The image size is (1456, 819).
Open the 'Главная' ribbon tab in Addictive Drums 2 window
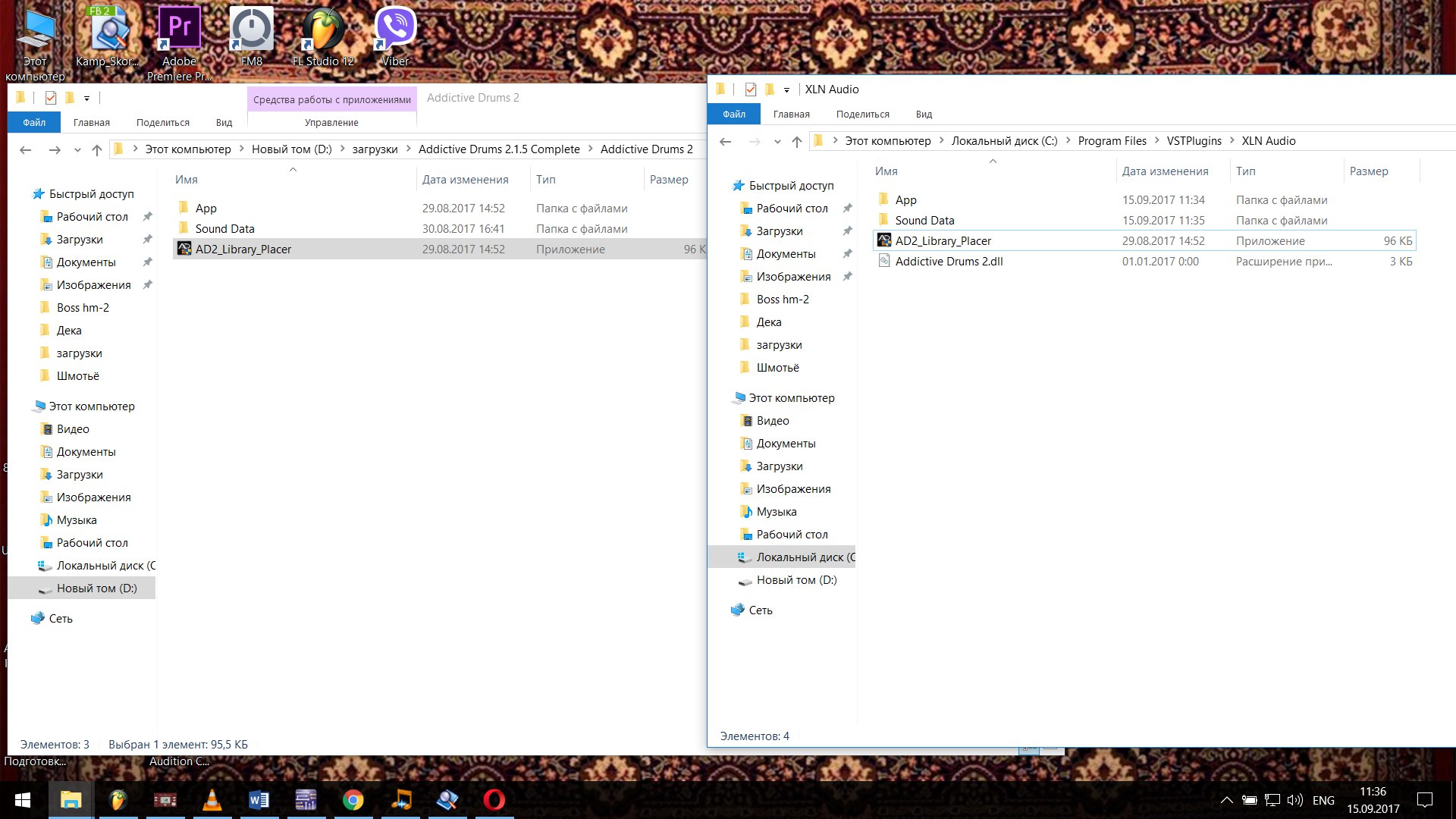(92, 123)
